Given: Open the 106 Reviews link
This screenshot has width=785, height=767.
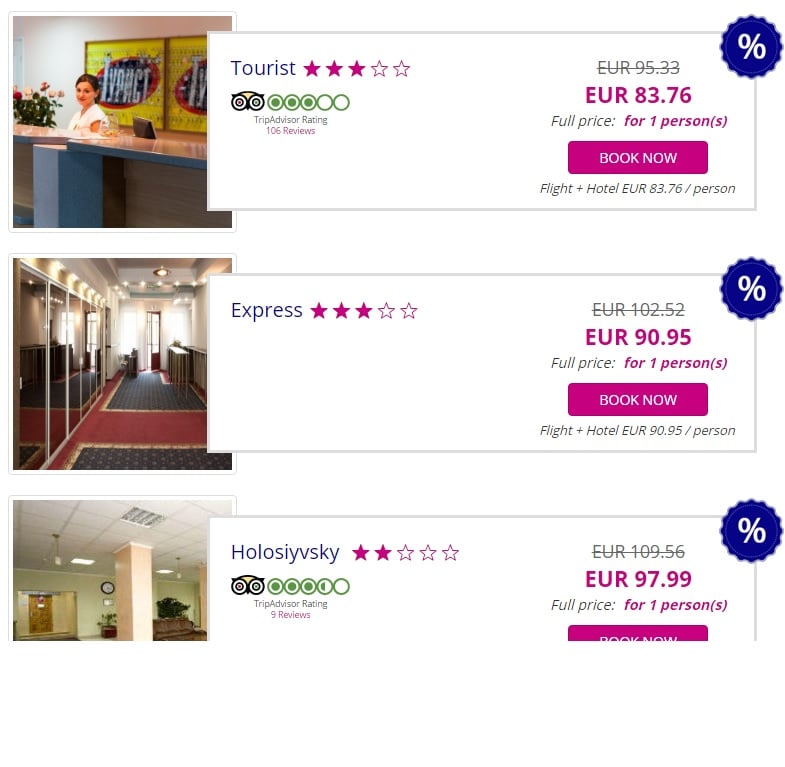Looking at the screenshot, I should coord(290,131).
